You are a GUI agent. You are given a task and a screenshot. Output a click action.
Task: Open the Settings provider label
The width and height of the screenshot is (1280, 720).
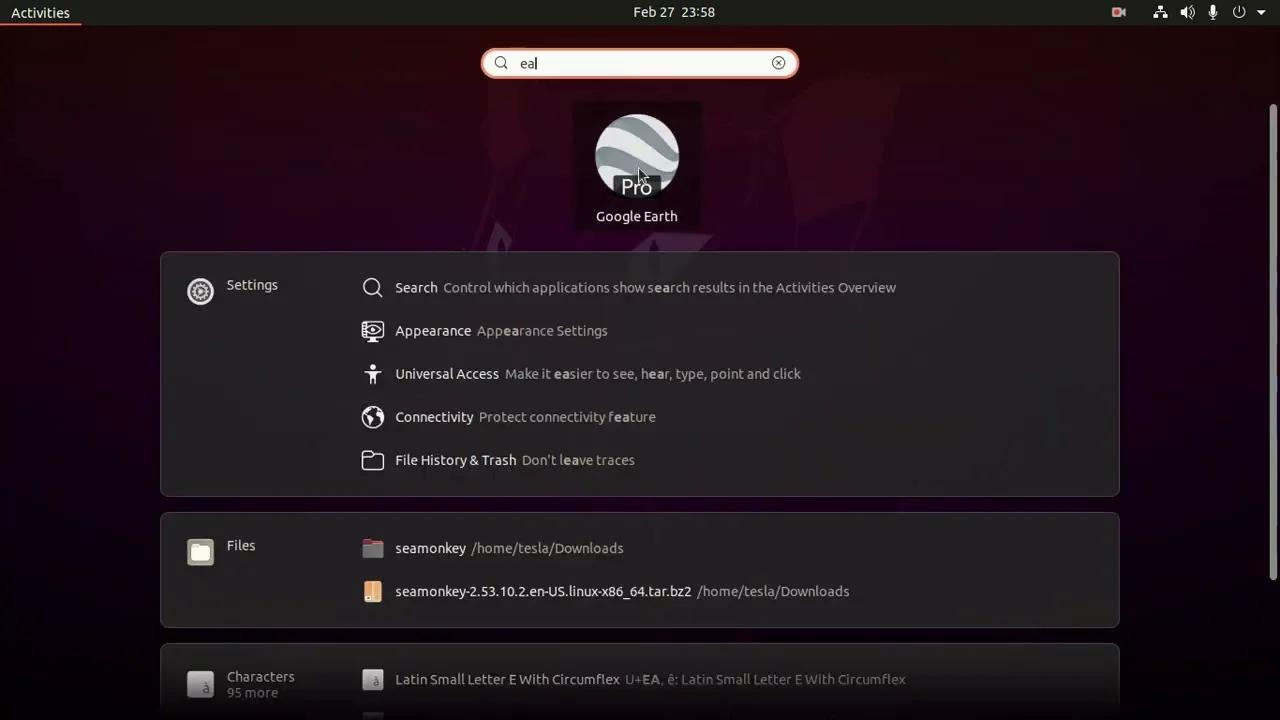point(252,285)
